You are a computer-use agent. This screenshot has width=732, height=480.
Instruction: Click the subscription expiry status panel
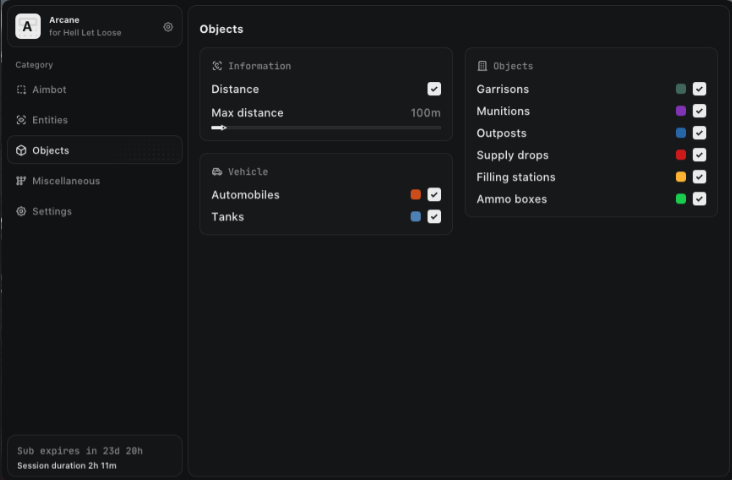[x=94, y=457]
